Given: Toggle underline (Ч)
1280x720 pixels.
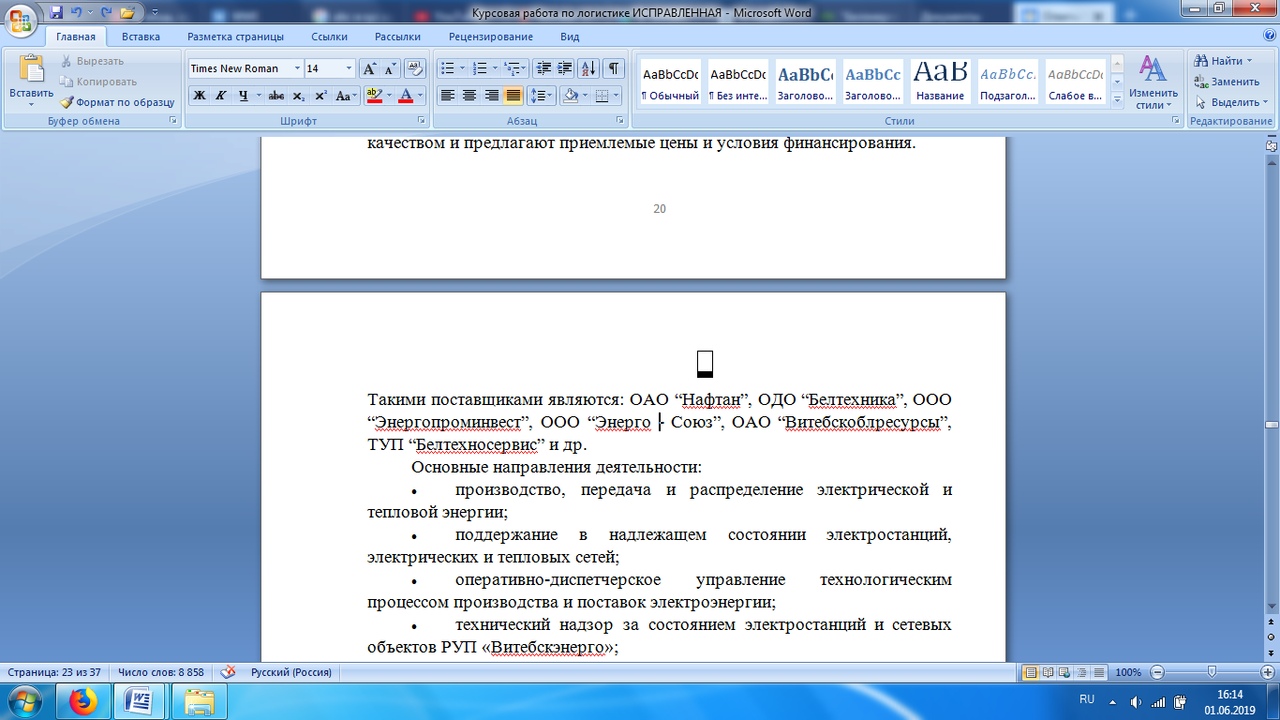Looking at the screenshot, I should (243, 96).
